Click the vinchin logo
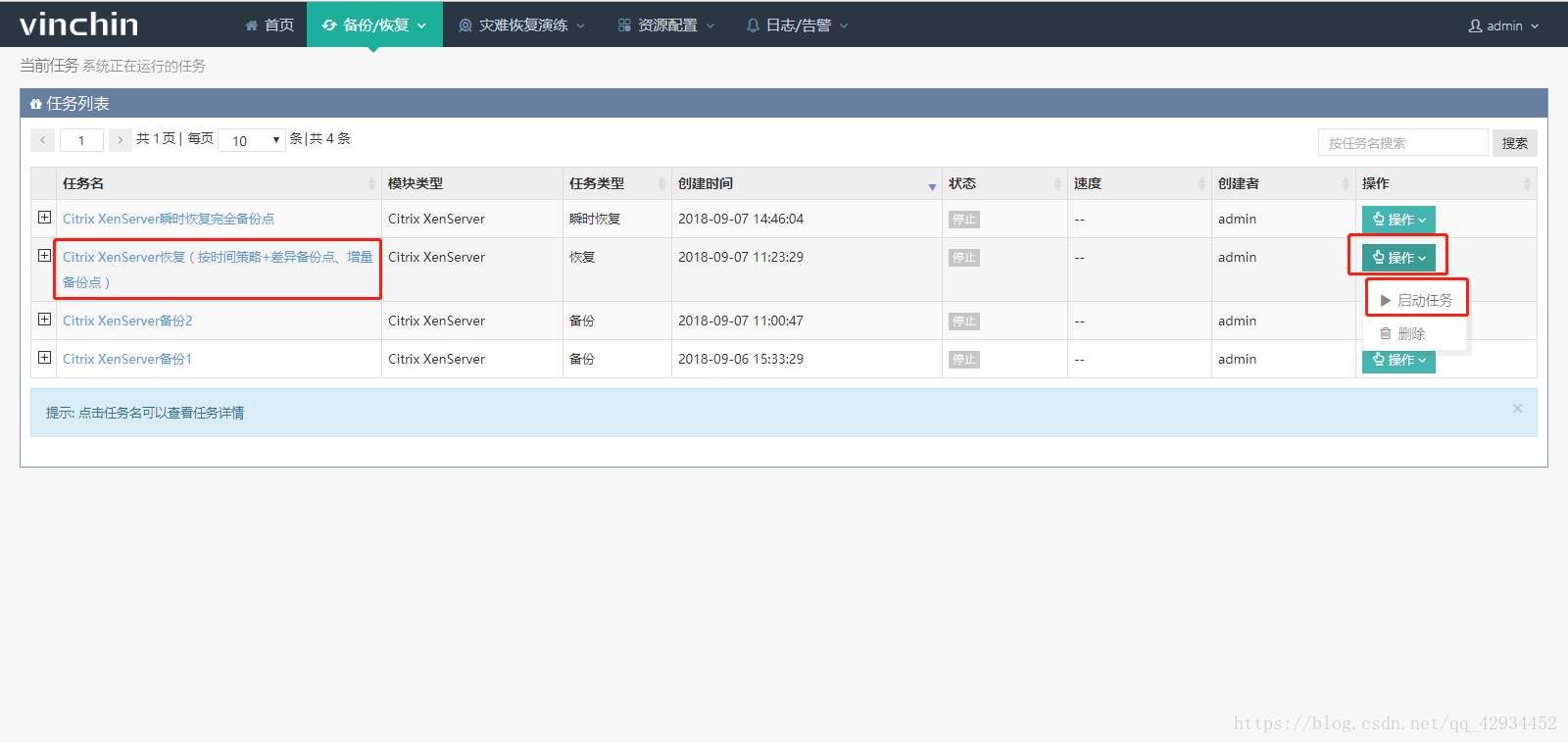This screenshot has height=743, width=1568. (78, 24)
